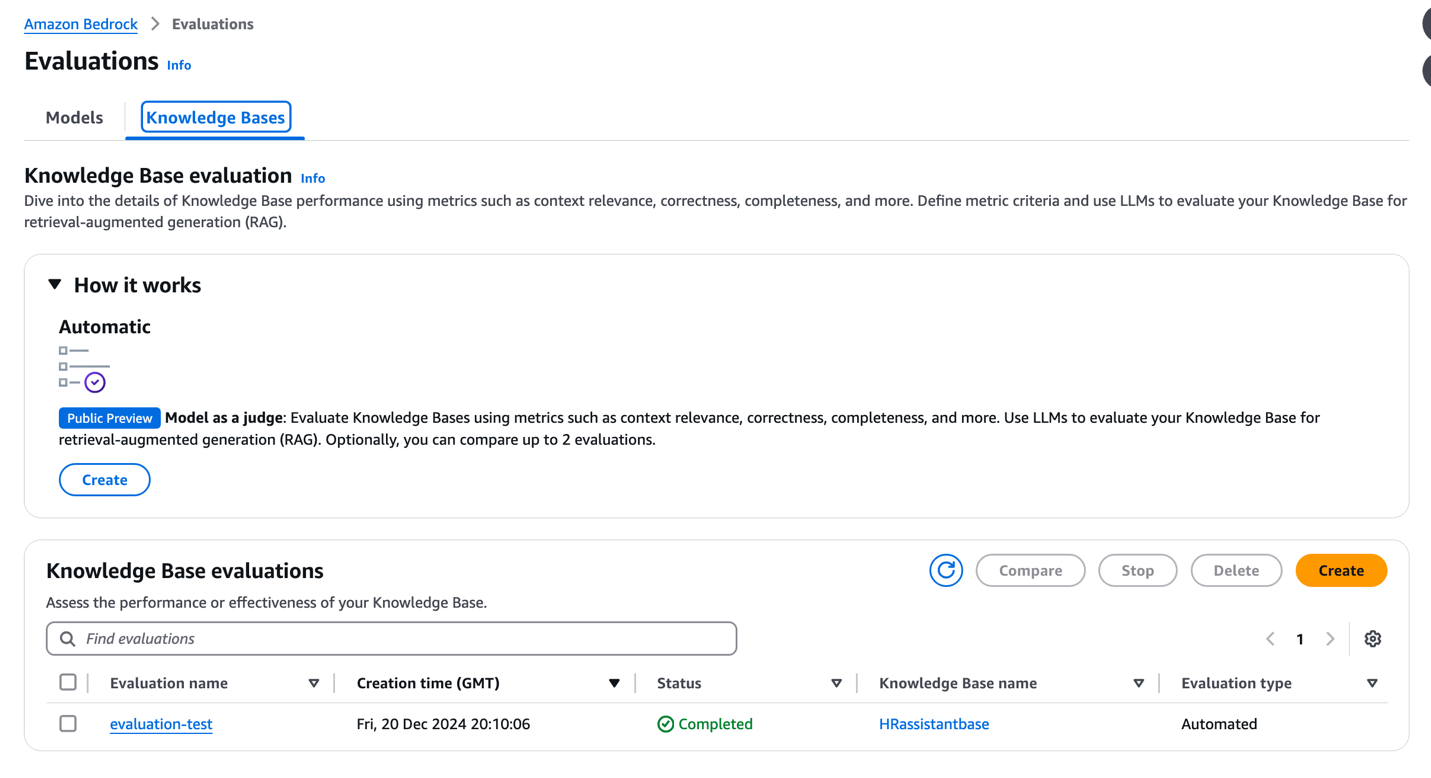
Task: Go to previous page of evaluations
Action: [x=1270, y=639]
